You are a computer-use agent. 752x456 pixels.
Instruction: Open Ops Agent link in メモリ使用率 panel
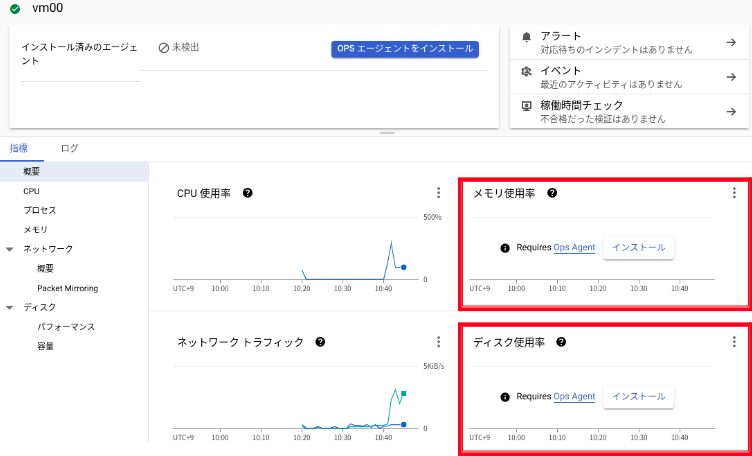(x=574, y=248)
